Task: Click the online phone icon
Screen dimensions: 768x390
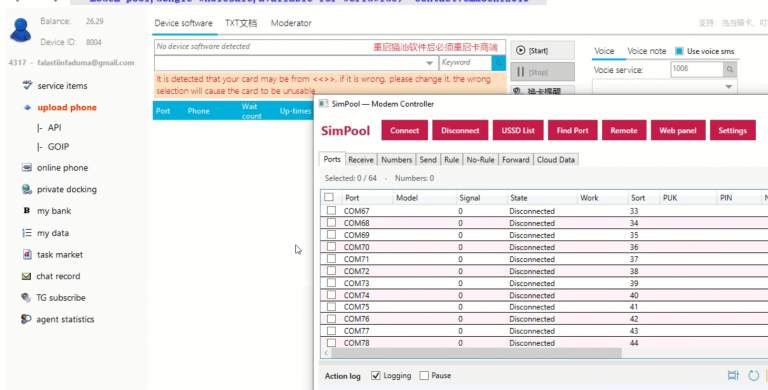Action: [26, 168]
